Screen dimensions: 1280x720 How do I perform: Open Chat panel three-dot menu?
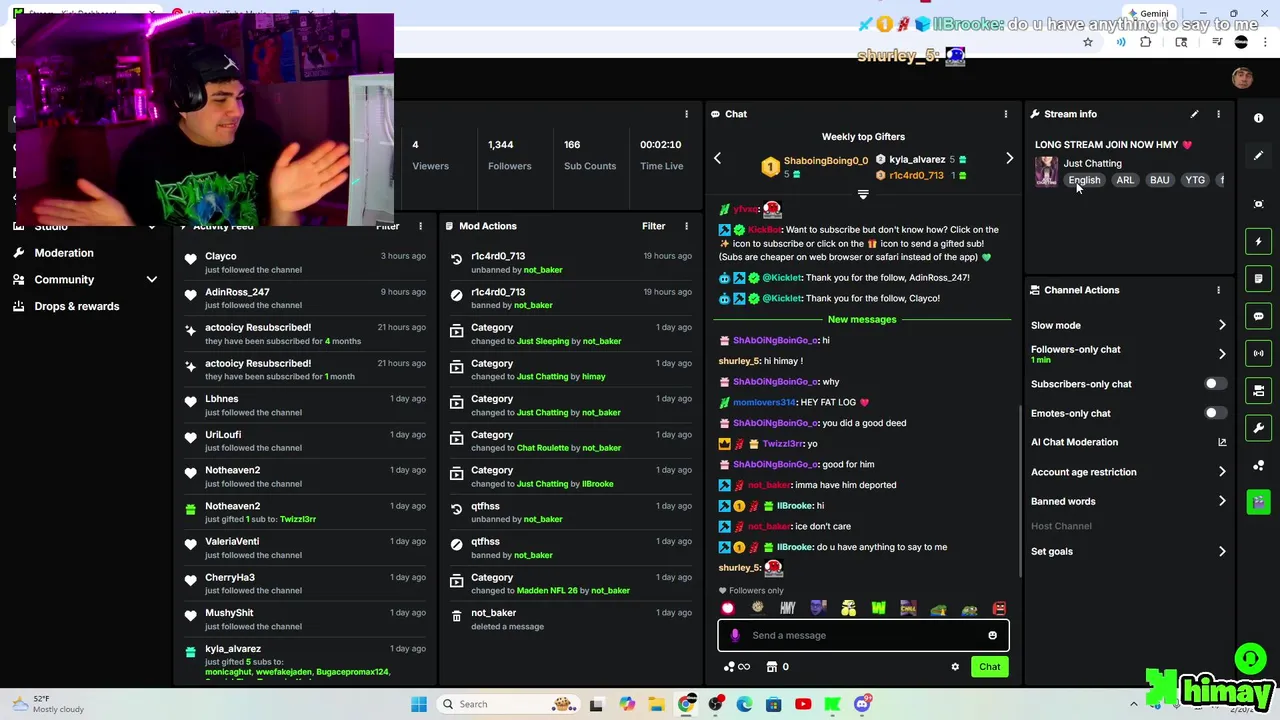1005,114
